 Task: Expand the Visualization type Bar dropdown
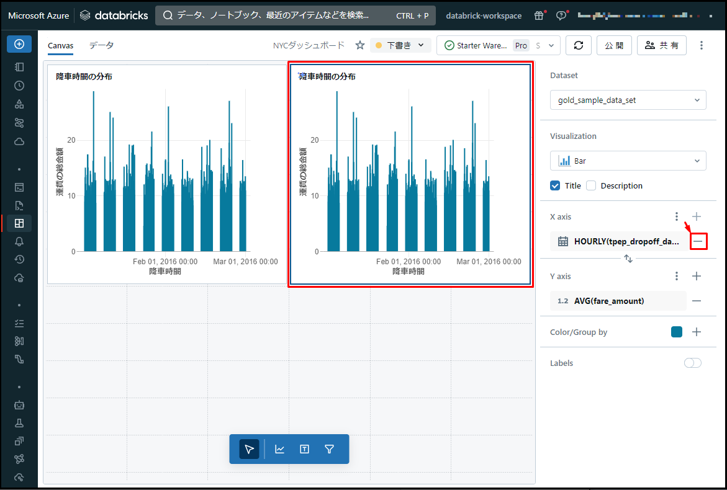pos(628,161)
